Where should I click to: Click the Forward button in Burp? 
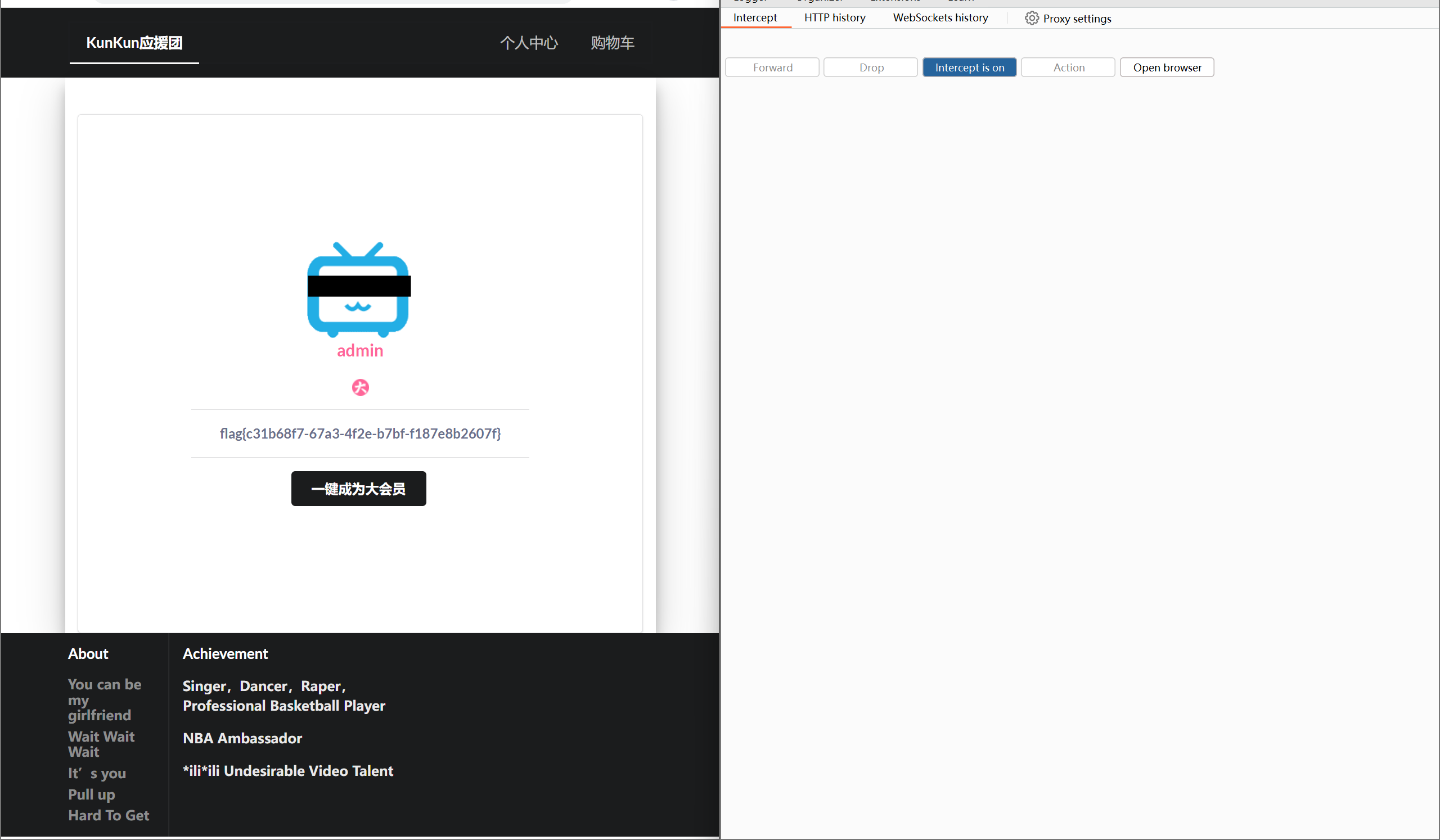772,67
